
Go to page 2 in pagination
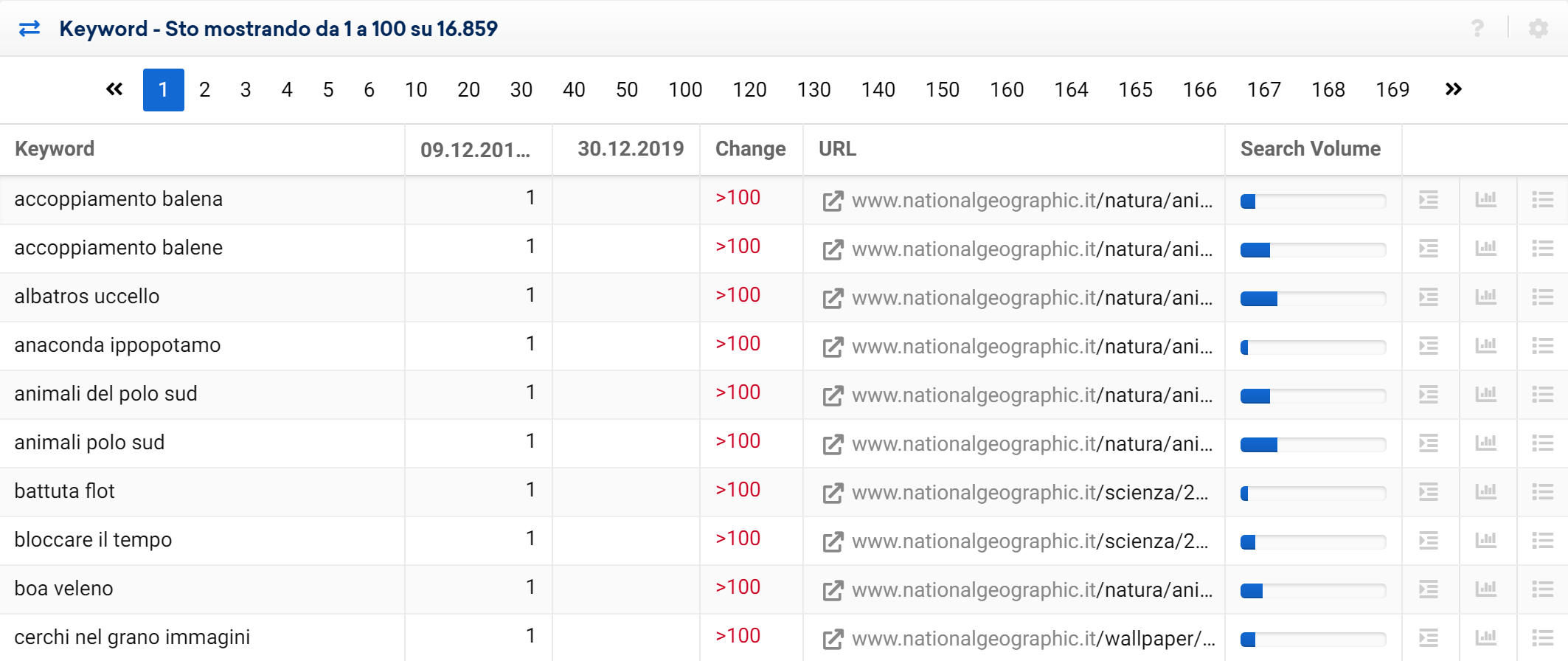tap(204, 90)
